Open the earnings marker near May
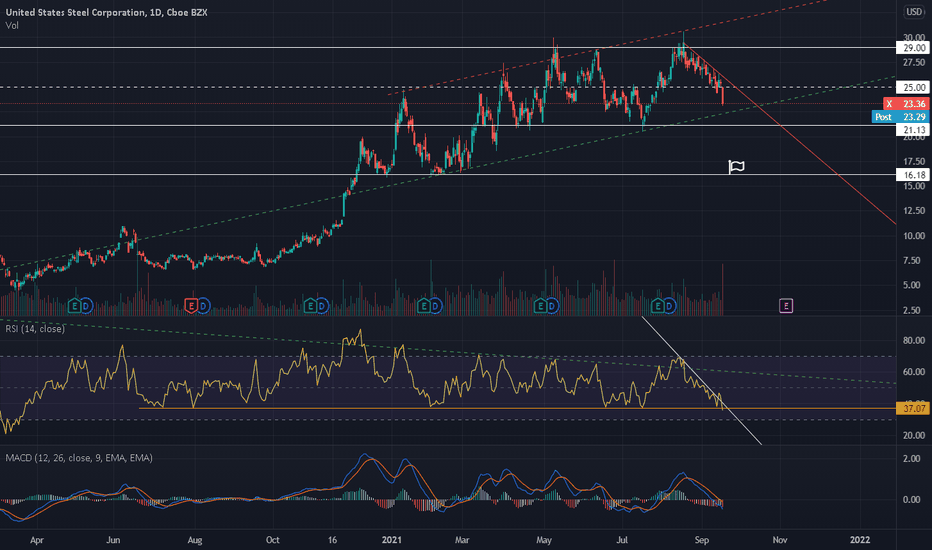Viewport: 932px width, 550px height. tap(540, 306)
